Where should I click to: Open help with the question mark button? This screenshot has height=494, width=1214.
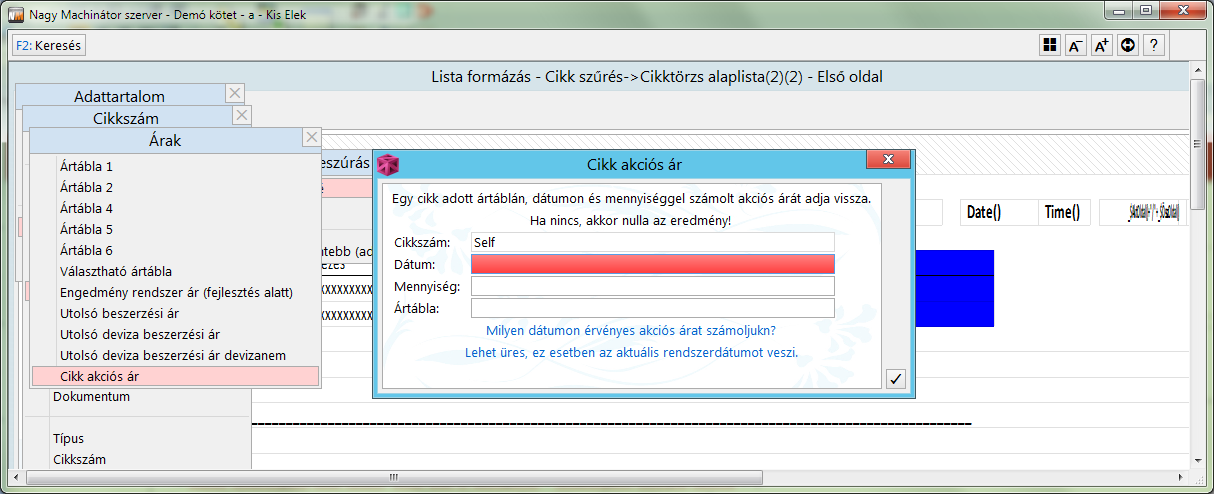click(1154, 45)
